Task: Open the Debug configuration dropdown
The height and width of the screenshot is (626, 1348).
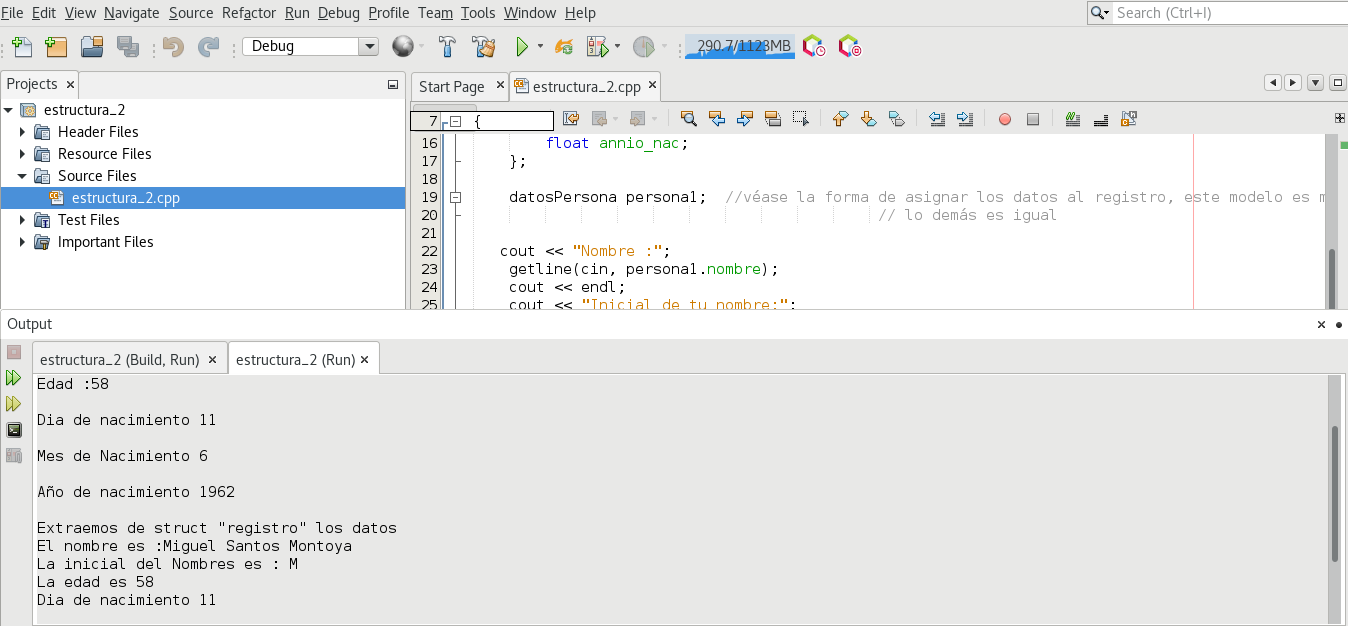Action: click(x=369, y=47)
